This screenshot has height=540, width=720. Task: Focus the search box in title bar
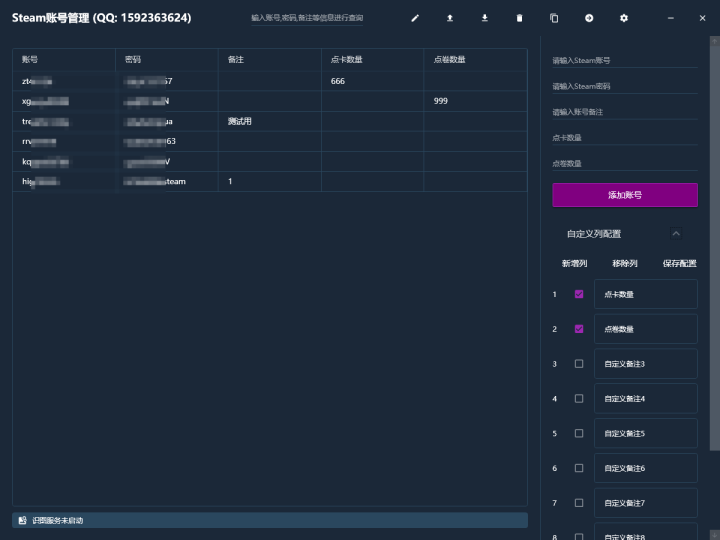(307, 18)
